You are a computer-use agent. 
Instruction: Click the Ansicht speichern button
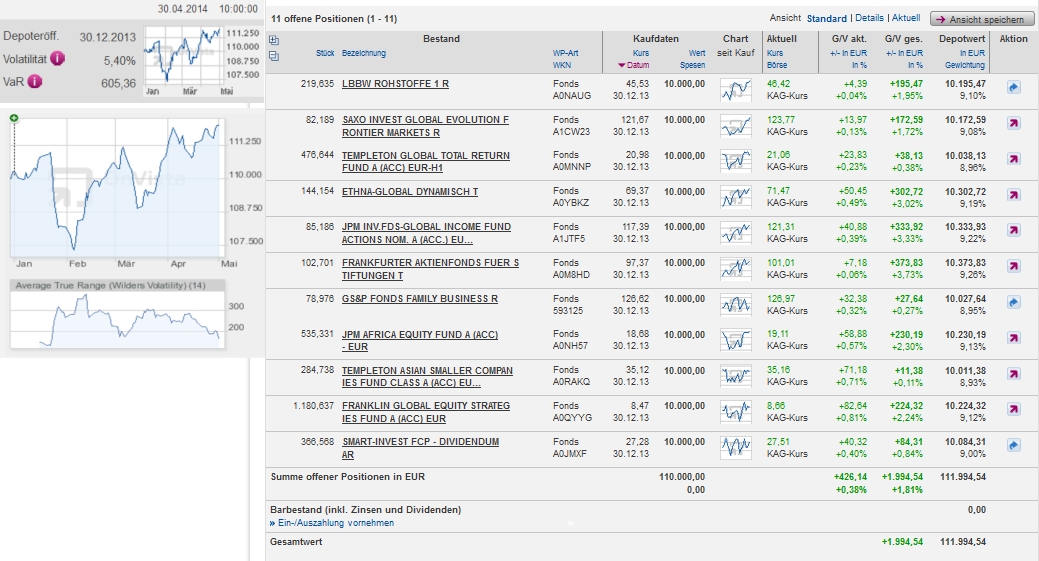(x=981, y=19)
